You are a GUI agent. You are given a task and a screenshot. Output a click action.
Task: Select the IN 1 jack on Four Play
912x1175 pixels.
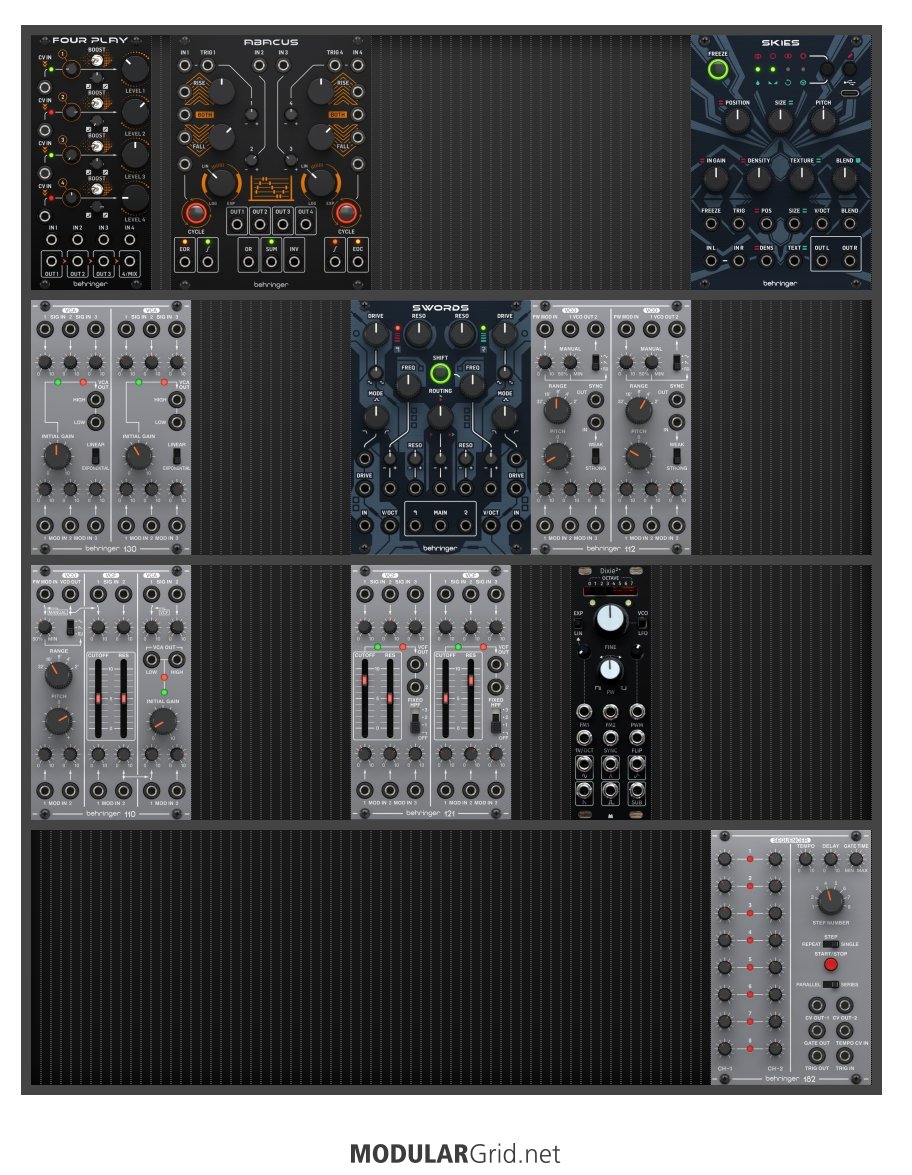pos(52,240)
